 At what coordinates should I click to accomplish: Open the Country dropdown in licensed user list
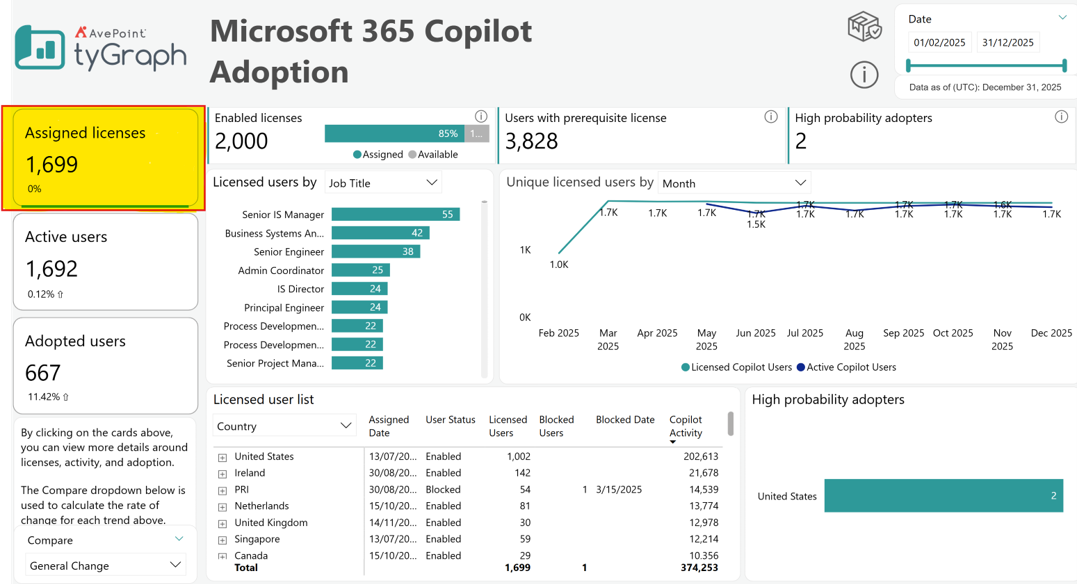click(284, 426)
